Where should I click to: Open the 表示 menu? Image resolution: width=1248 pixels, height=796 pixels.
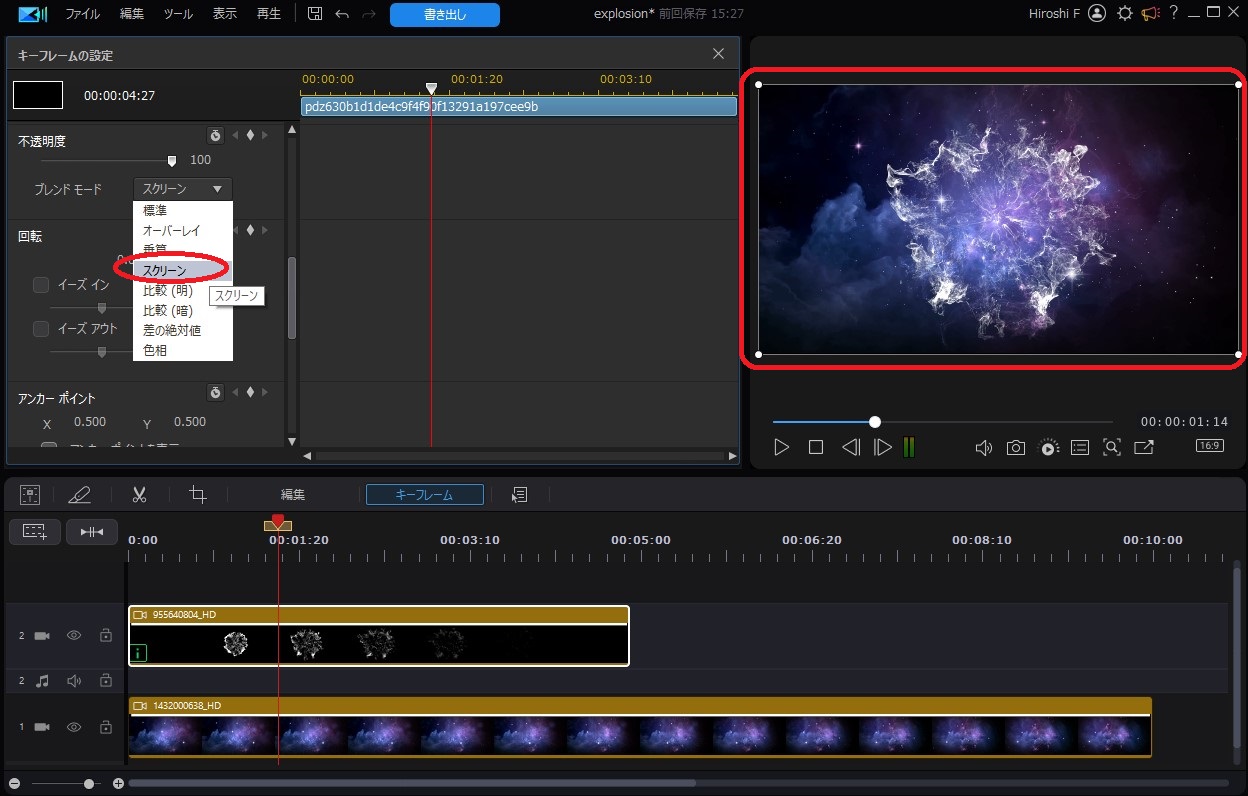(225, 14)
